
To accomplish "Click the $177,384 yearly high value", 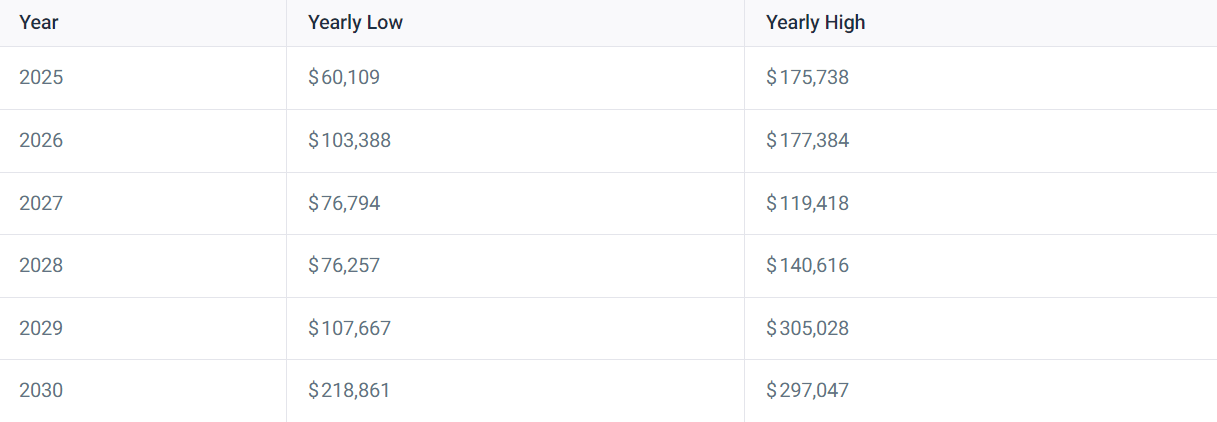I will [807, 140].
